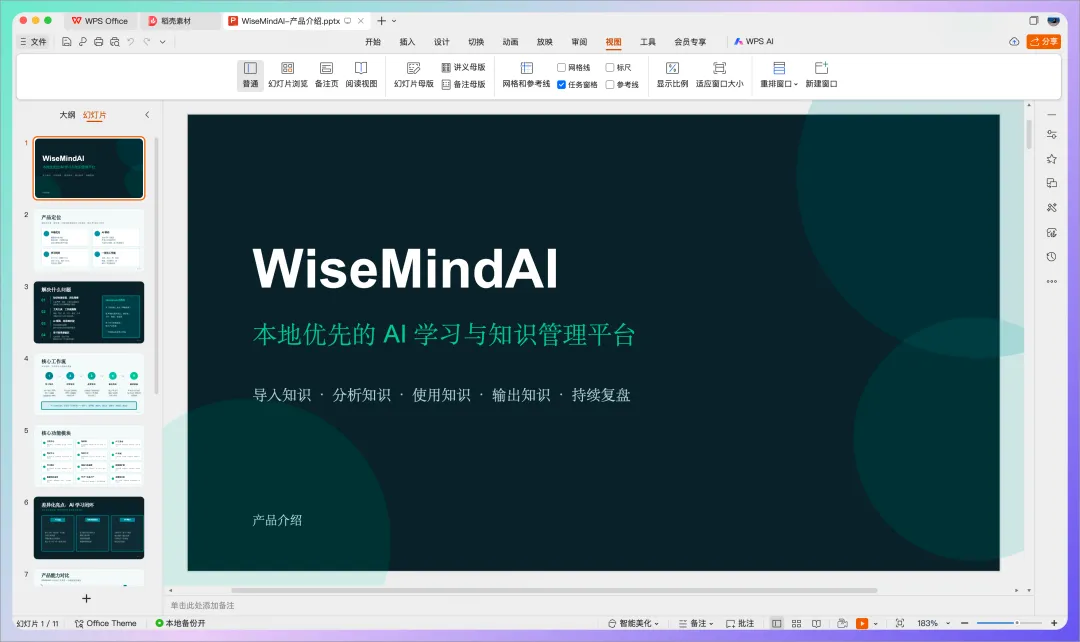Start slideshow with orange play button
This screenshot has height=642, width=1080.
[862, 623]
